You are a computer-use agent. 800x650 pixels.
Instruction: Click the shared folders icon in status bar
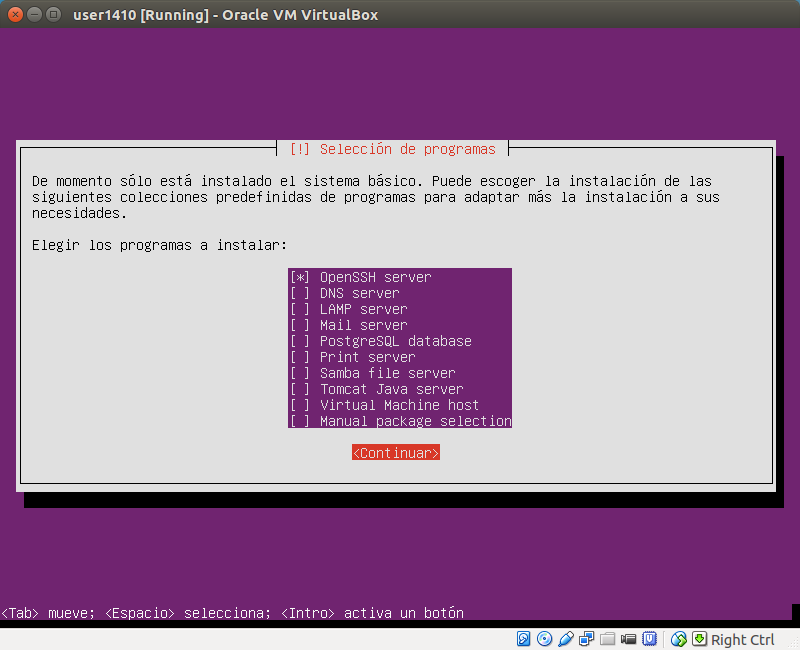coord(606,639)
